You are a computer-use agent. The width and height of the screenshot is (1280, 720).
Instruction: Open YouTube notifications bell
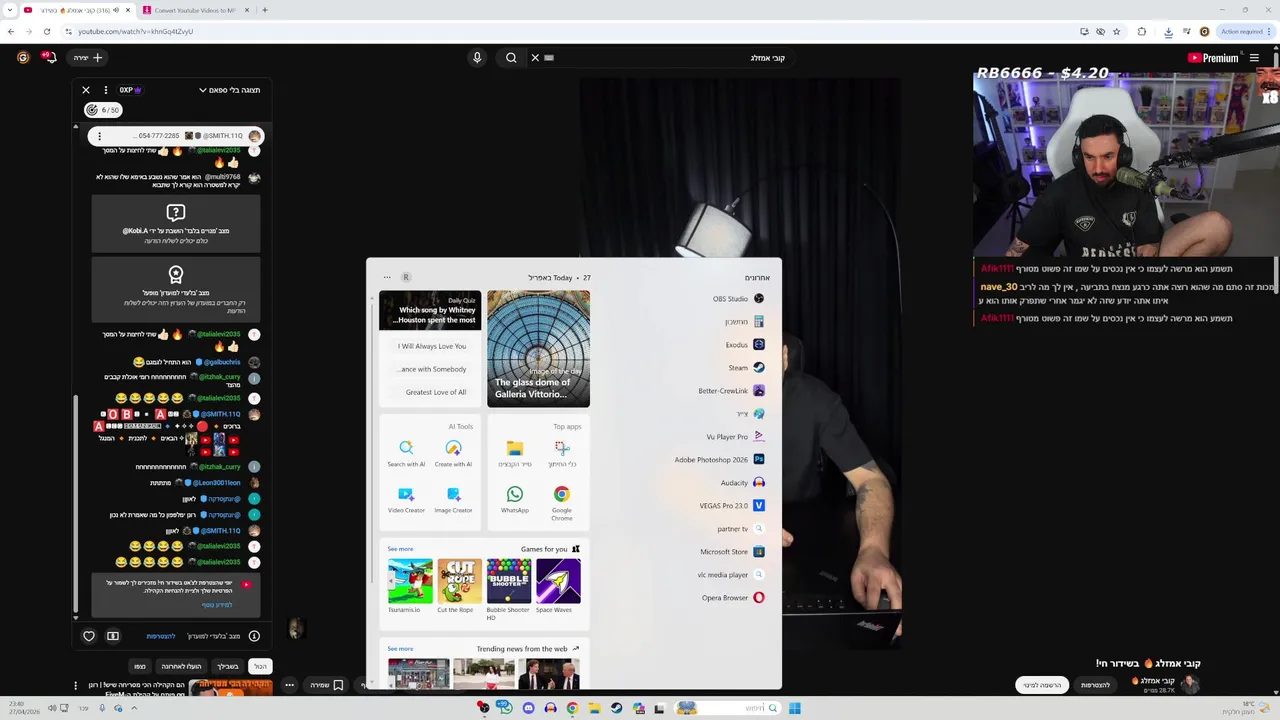tap(49, 58)
